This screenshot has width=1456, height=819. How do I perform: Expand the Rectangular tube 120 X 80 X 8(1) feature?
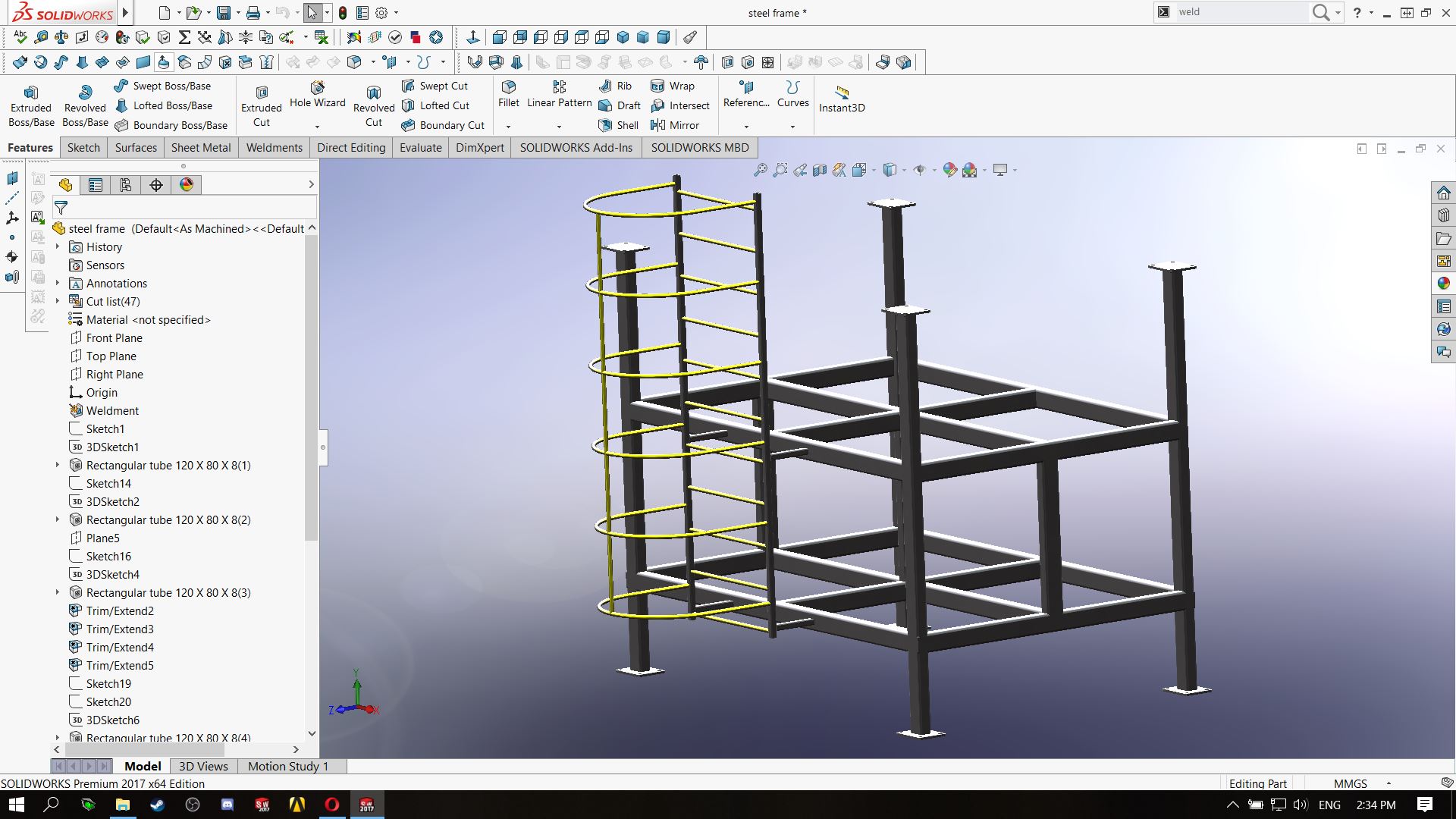tap(58, 465)
